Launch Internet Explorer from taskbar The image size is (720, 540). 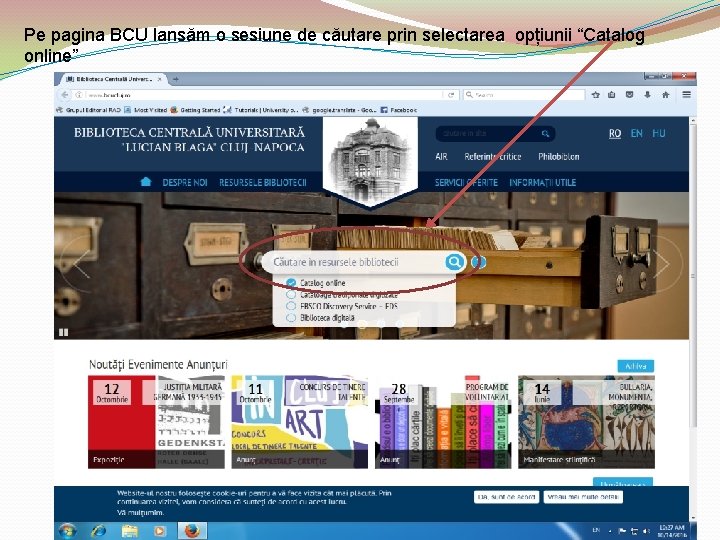pyautogui.click(x=98, y=531)
